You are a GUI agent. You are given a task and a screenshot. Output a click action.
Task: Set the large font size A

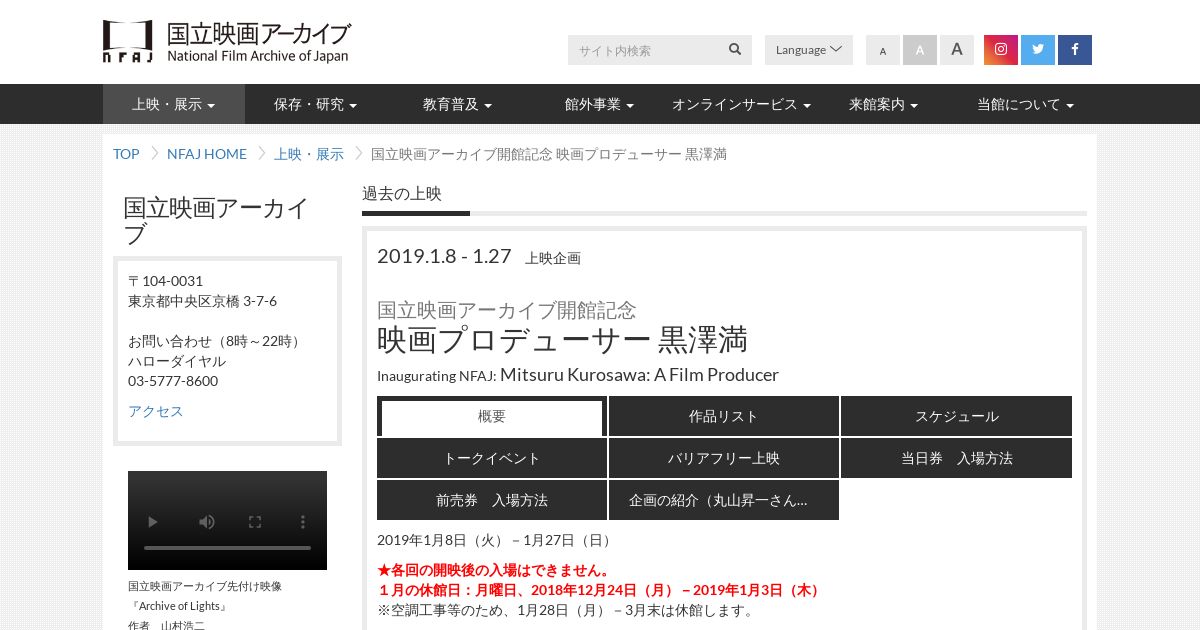click(x=957, y=50)
